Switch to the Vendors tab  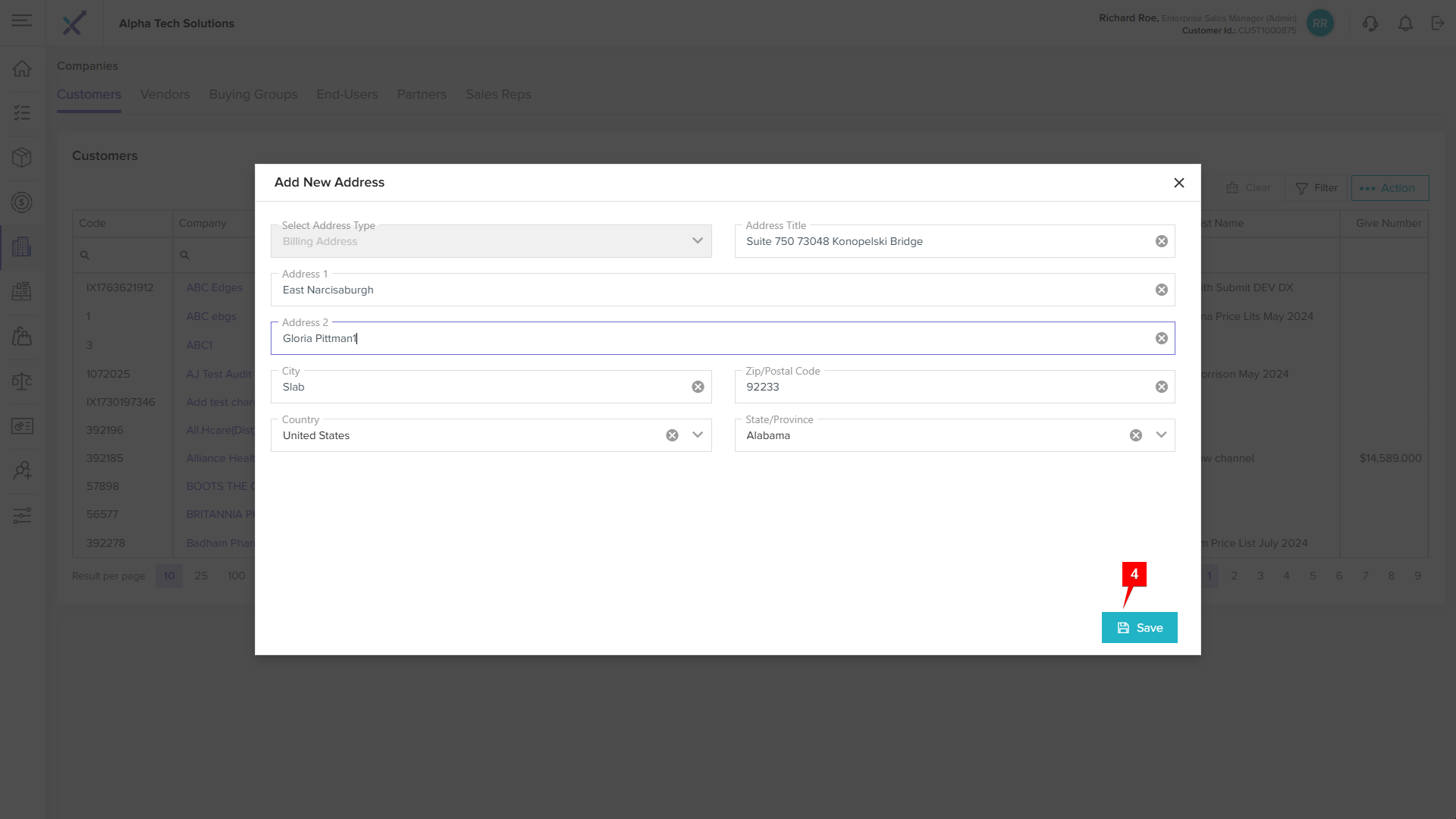point(165,94)
